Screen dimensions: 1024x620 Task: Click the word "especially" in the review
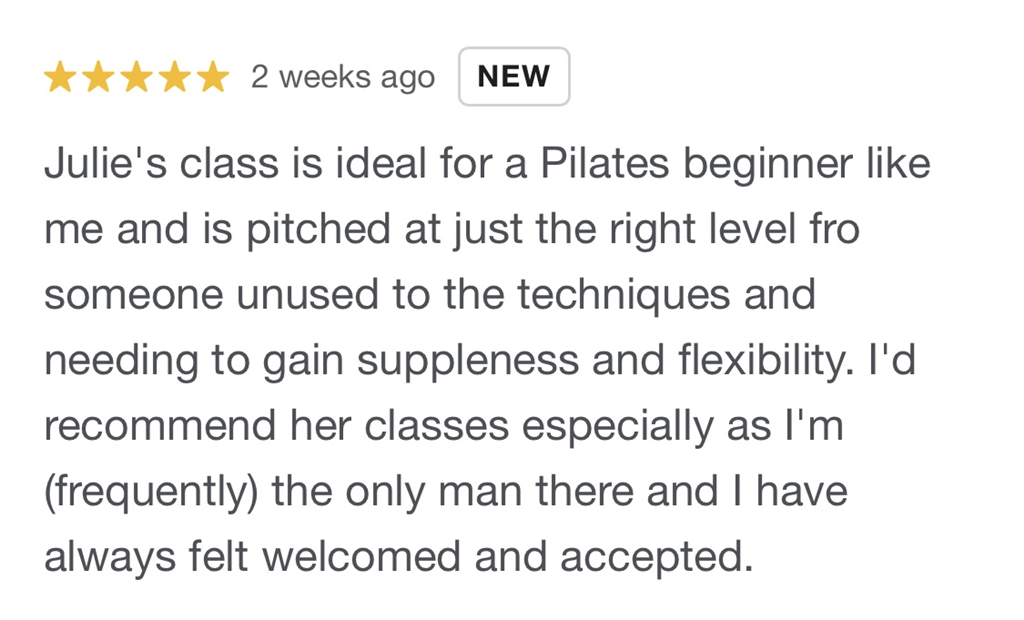click(x=619, y=427)
